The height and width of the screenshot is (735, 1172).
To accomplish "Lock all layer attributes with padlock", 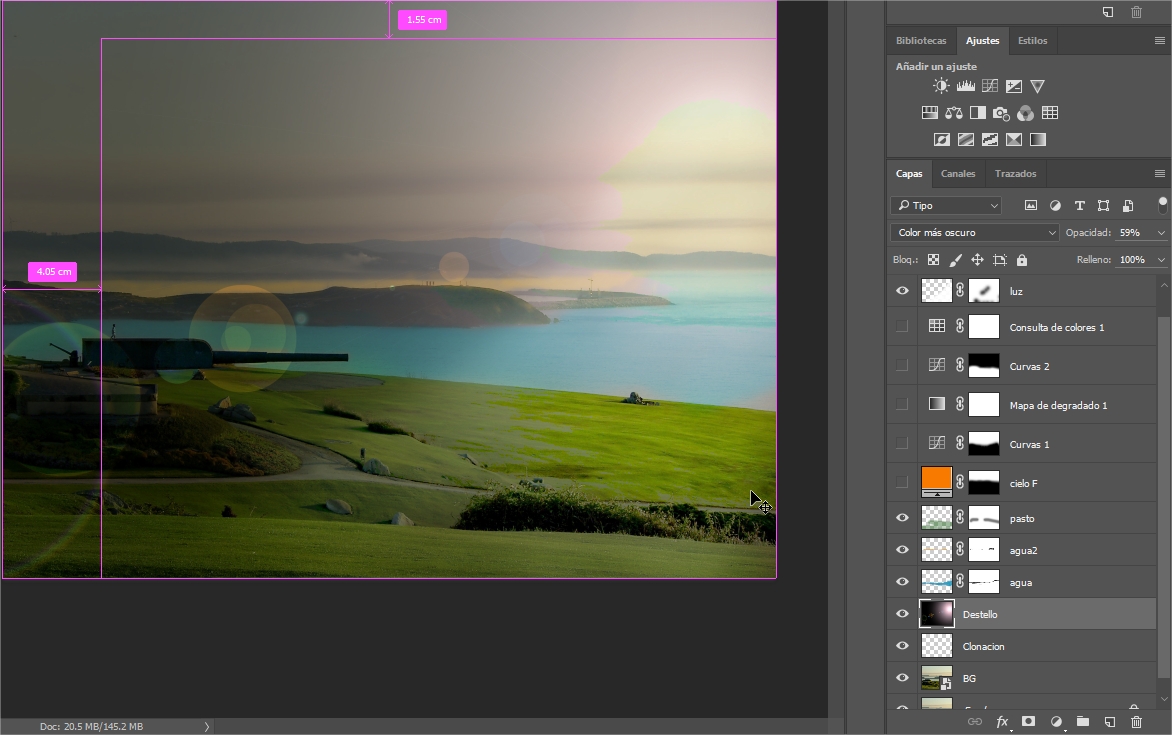I will [x=1022, y=260].
